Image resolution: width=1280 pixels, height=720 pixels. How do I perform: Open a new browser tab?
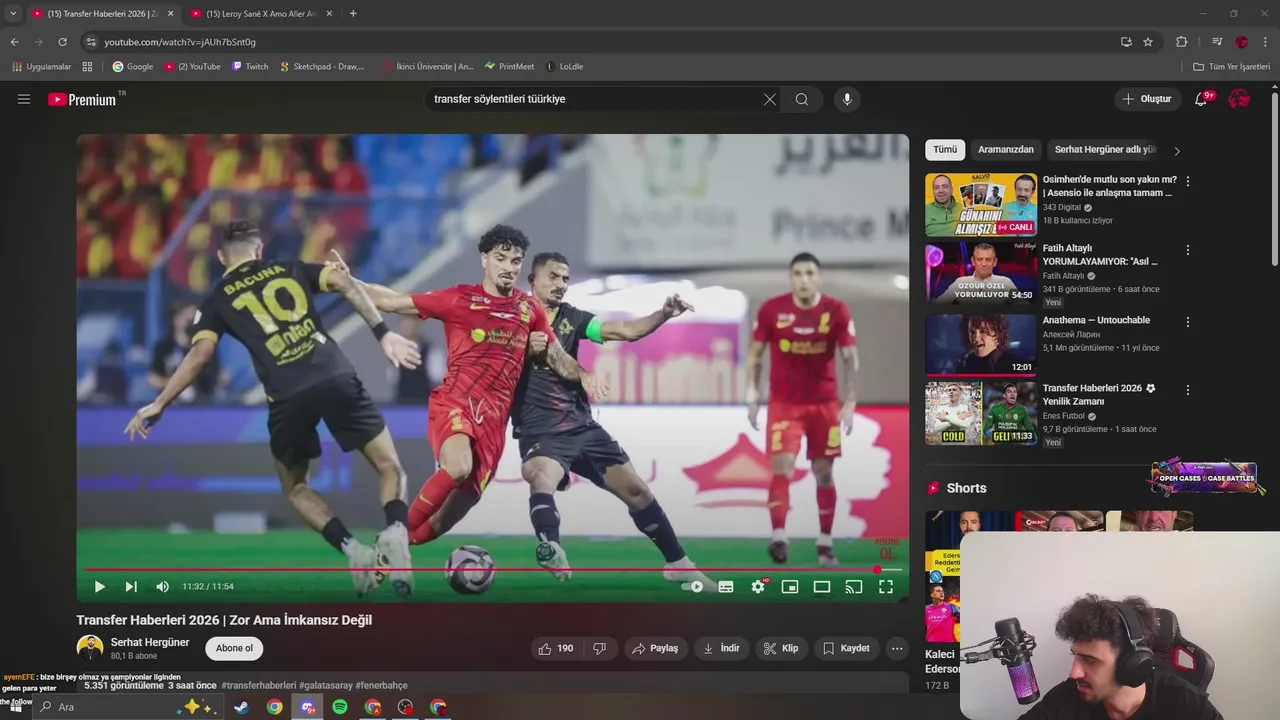[x=353, y=14]
